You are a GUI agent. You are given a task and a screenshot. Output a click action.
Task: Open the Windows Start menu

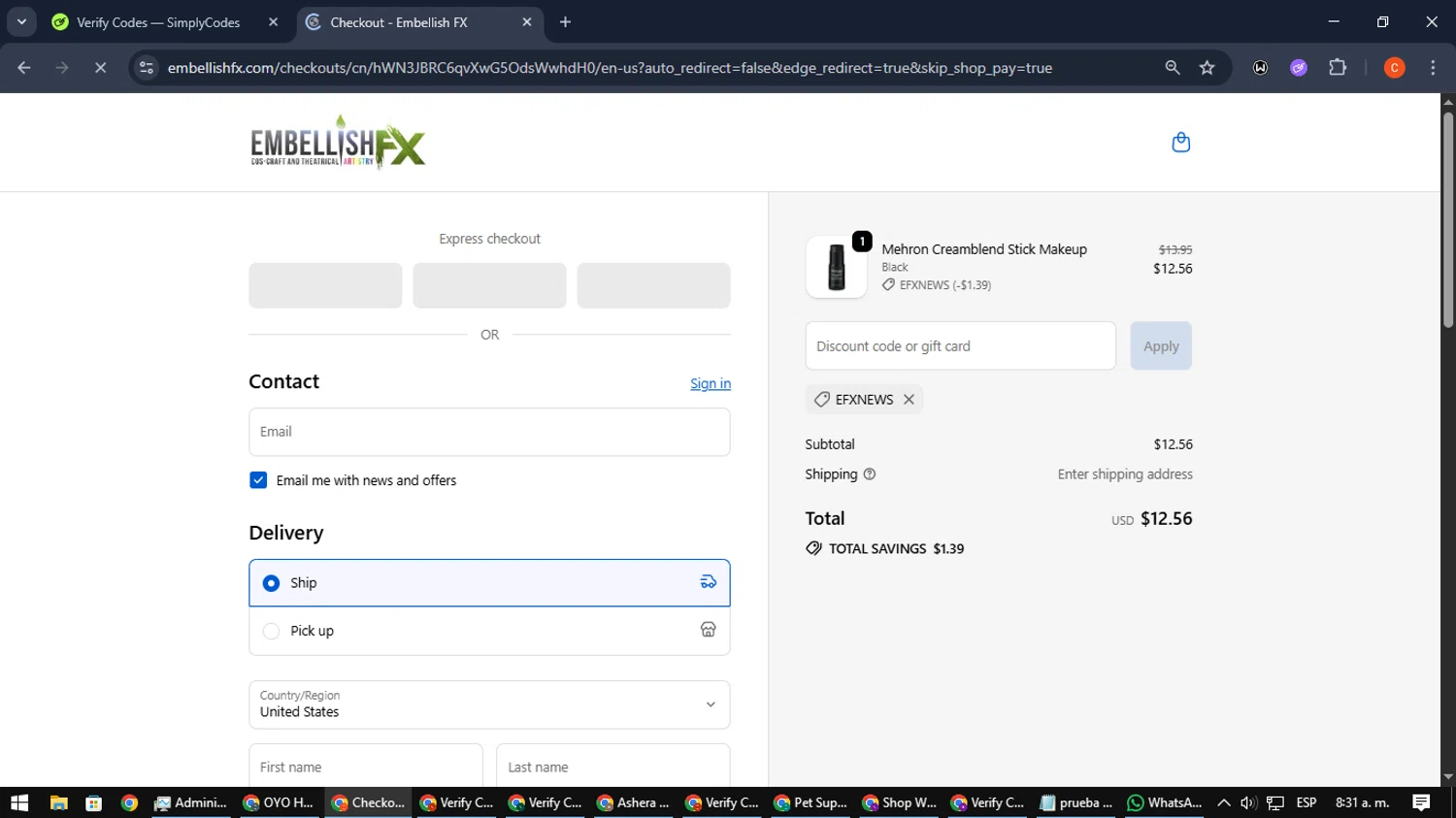19,802
